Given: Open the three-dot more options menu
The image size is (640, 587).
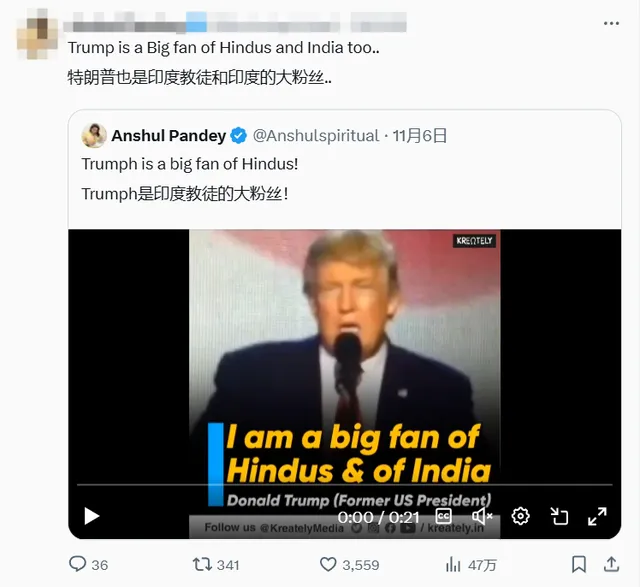Looking at the screenshot, I should (611, 22).
